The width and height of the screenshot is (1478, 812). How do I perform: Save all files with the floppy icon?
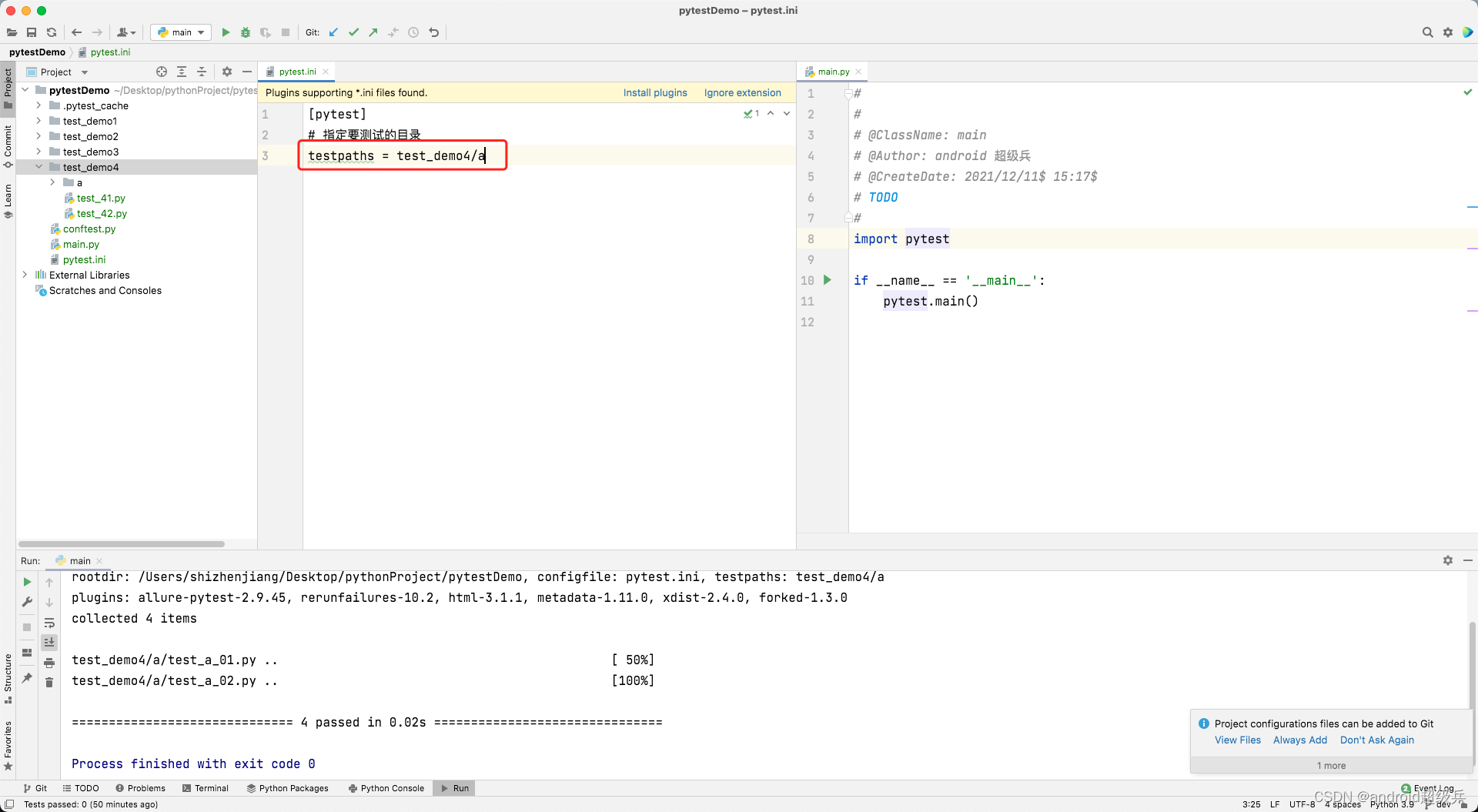point(32,32)
